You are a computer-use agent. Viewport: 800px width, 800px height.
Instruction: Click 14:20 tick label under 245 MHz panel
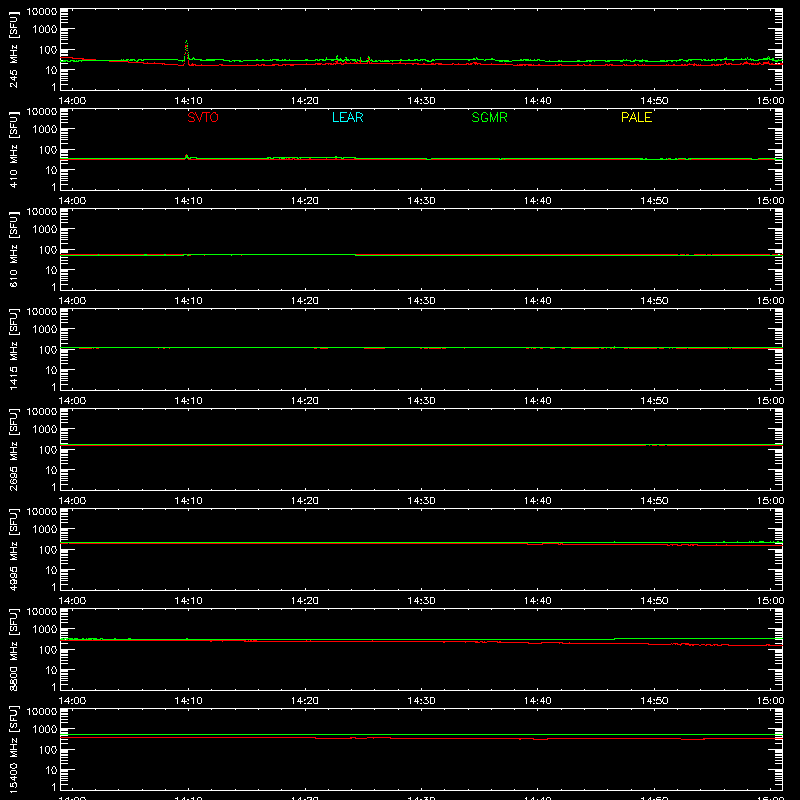point(305,101)
